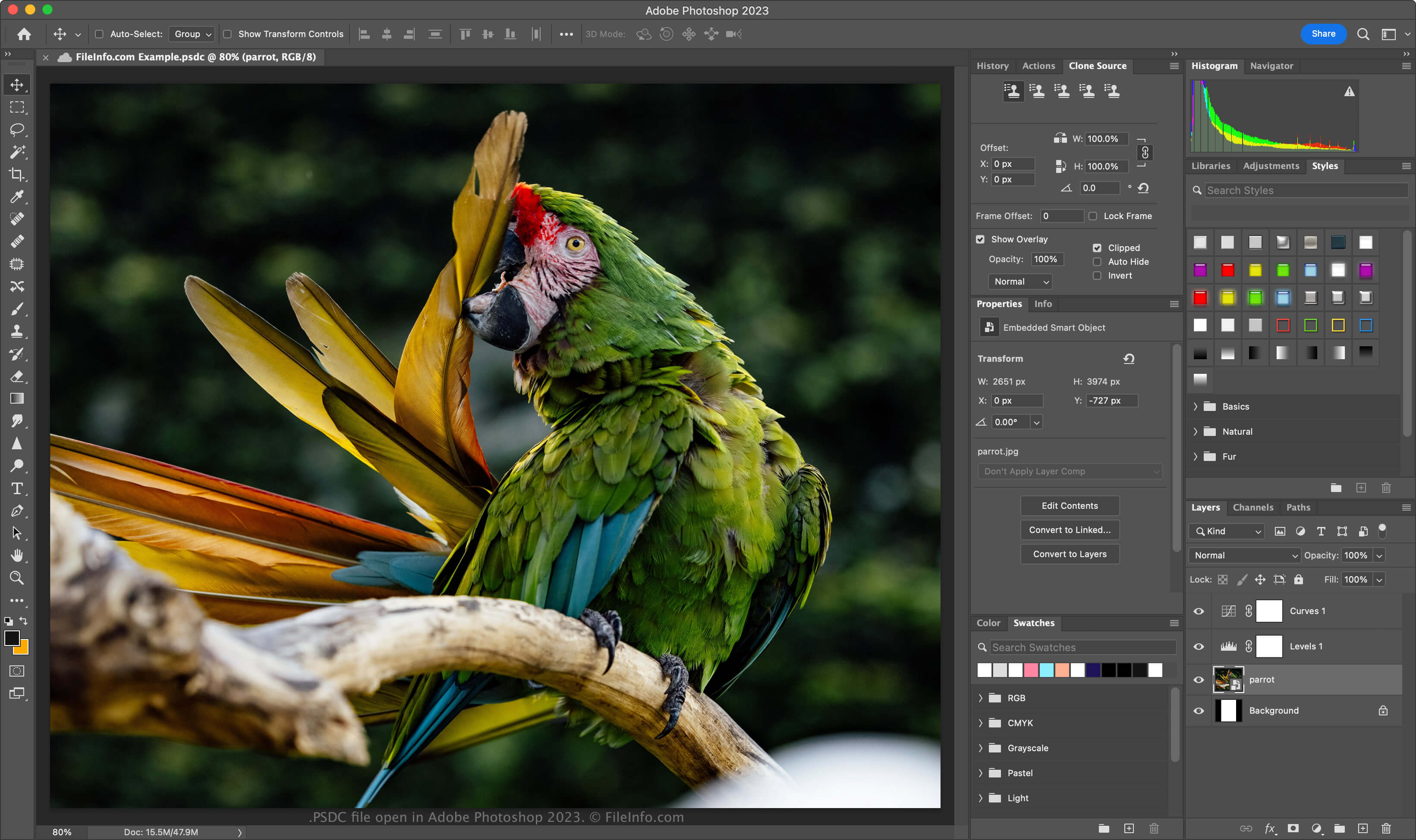The width and height of the screenshot is (1416, 840).
Task: Click the Search Styles input field
Action: pyautogui.click(x=1306, y=190)
